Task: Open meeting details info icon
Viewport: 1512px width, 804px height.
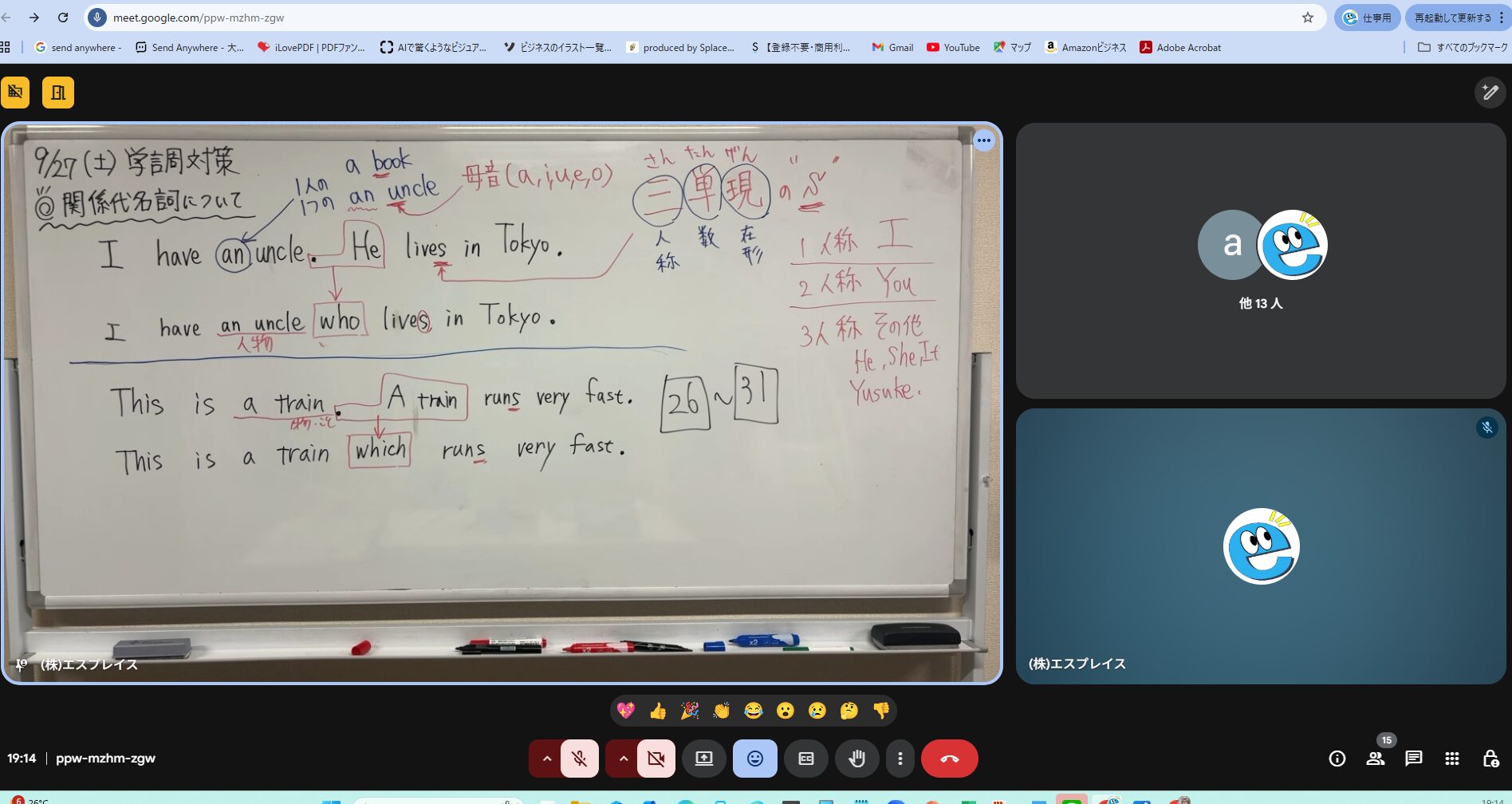Action: tap(1337, 759)
